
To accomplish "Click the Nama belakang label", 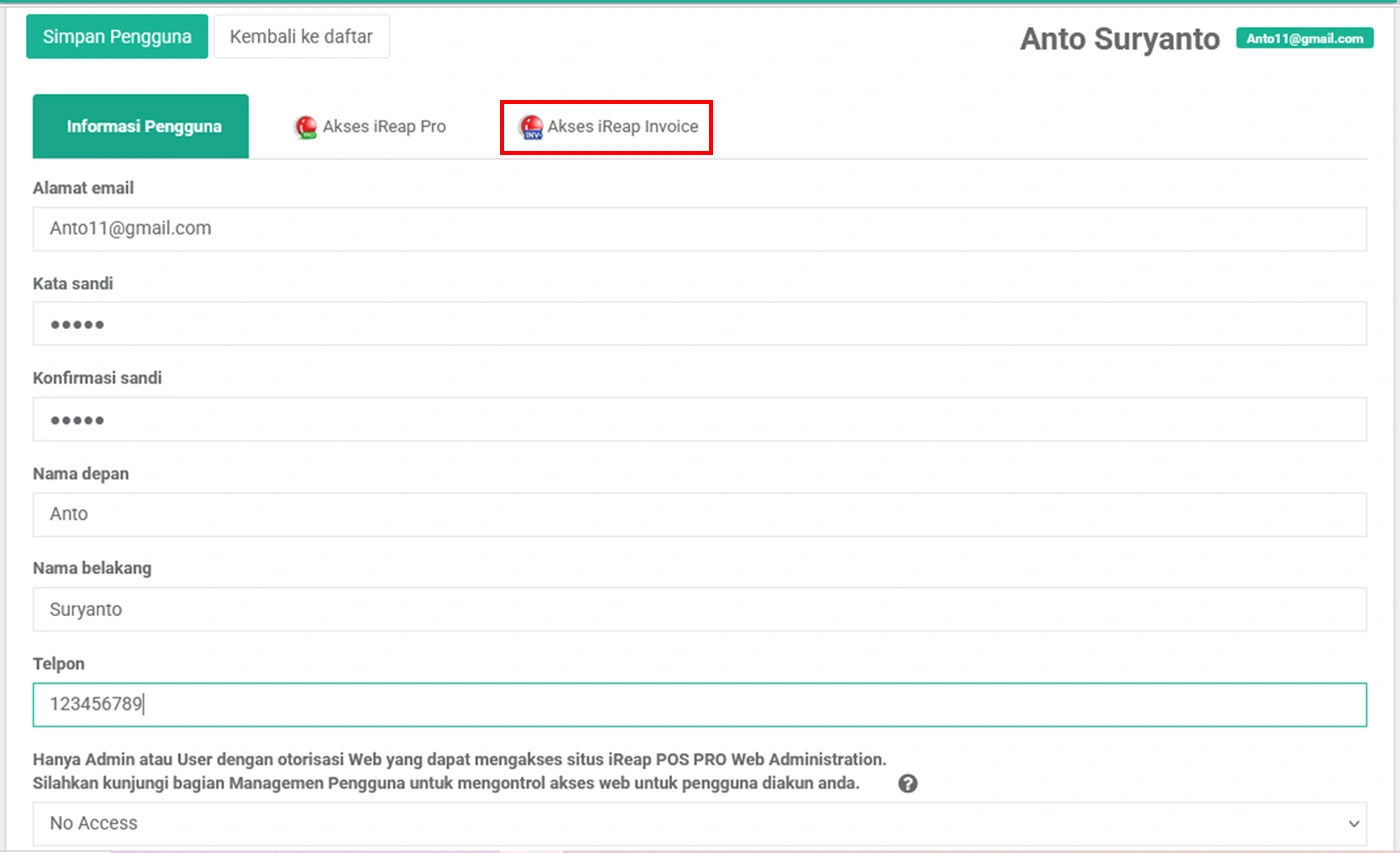I will (x=92, y=568).
